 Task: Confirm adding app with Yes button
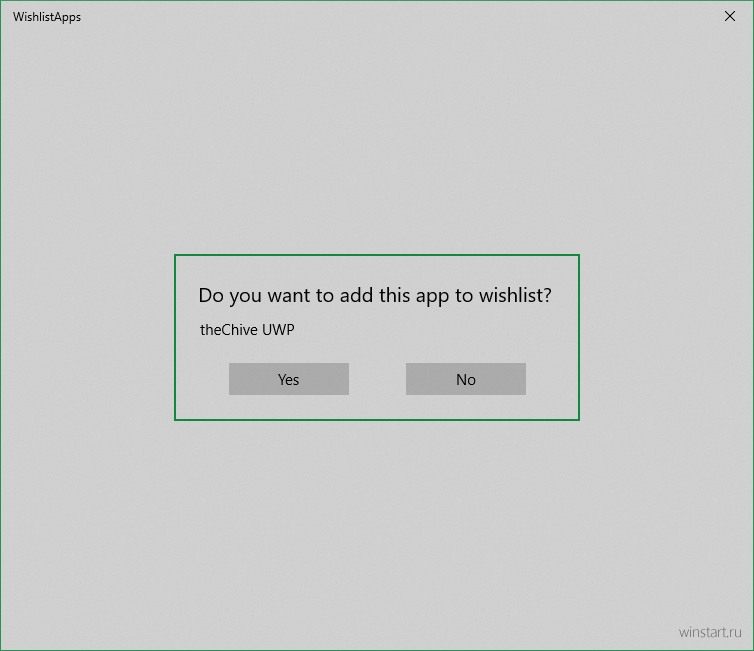289,379
